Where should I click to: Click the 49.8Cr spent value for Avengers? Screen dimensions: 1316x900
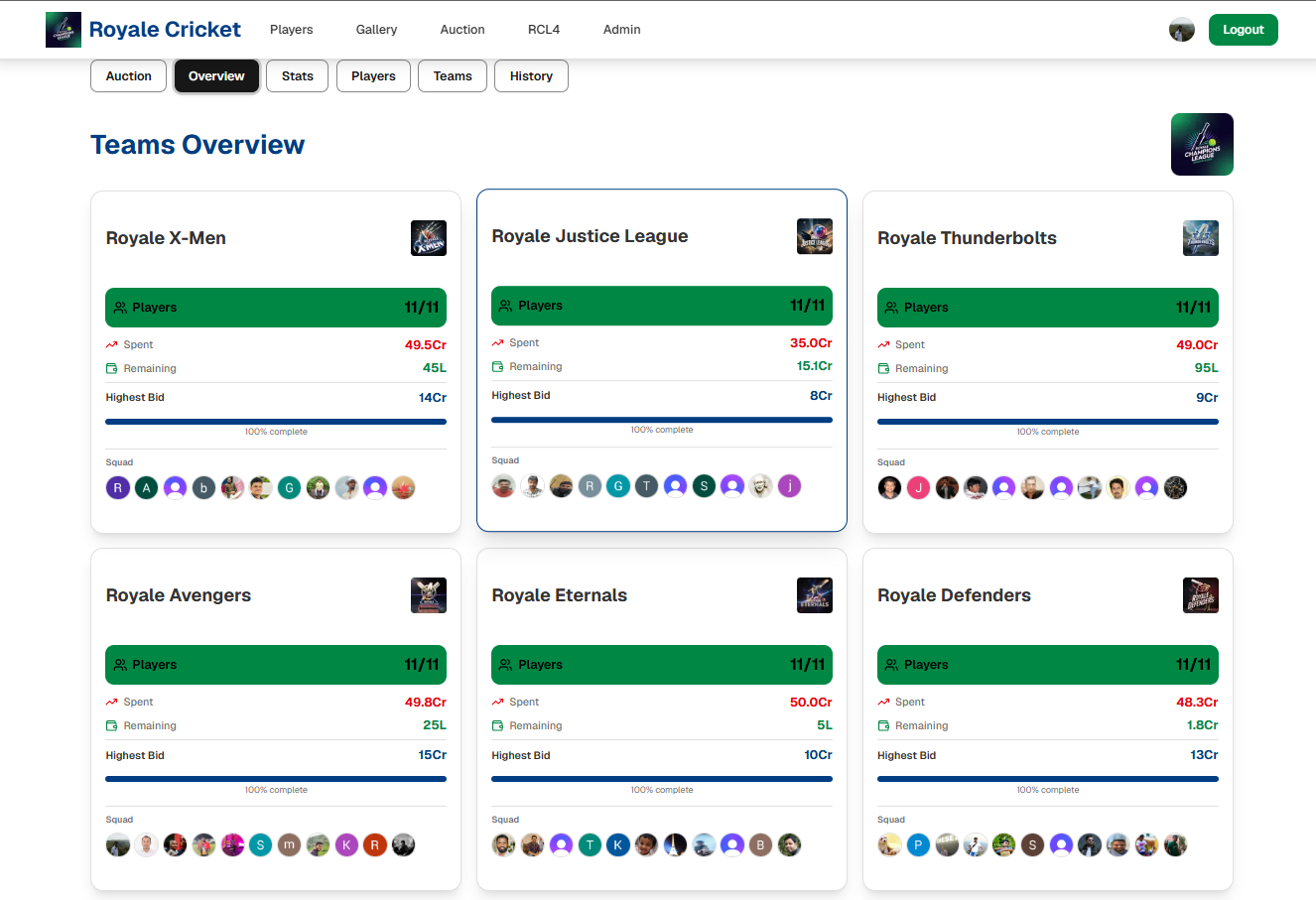(x=426, y=702)
